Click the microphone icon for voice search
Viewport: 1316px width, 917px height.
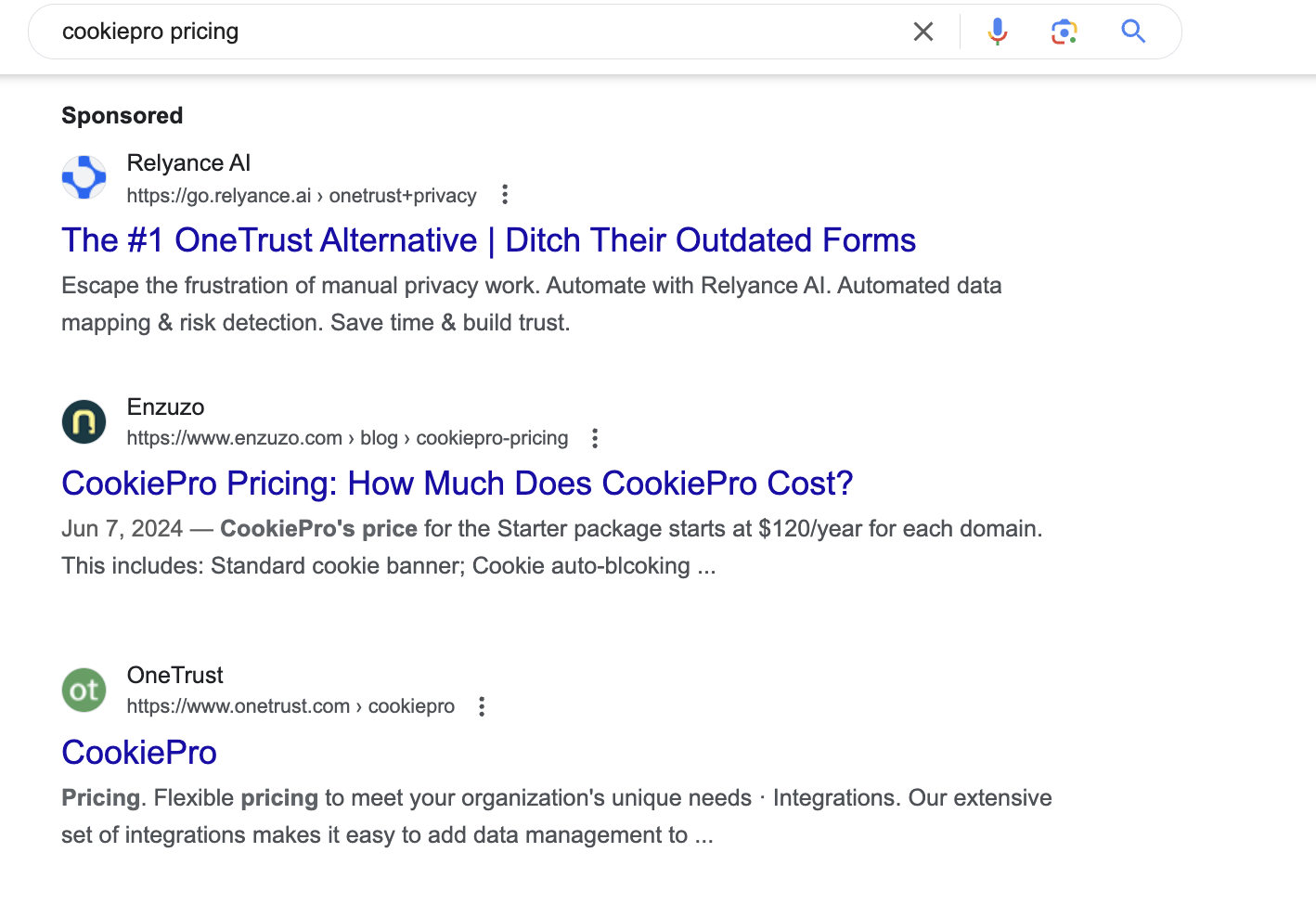click(x=996, y=31)
